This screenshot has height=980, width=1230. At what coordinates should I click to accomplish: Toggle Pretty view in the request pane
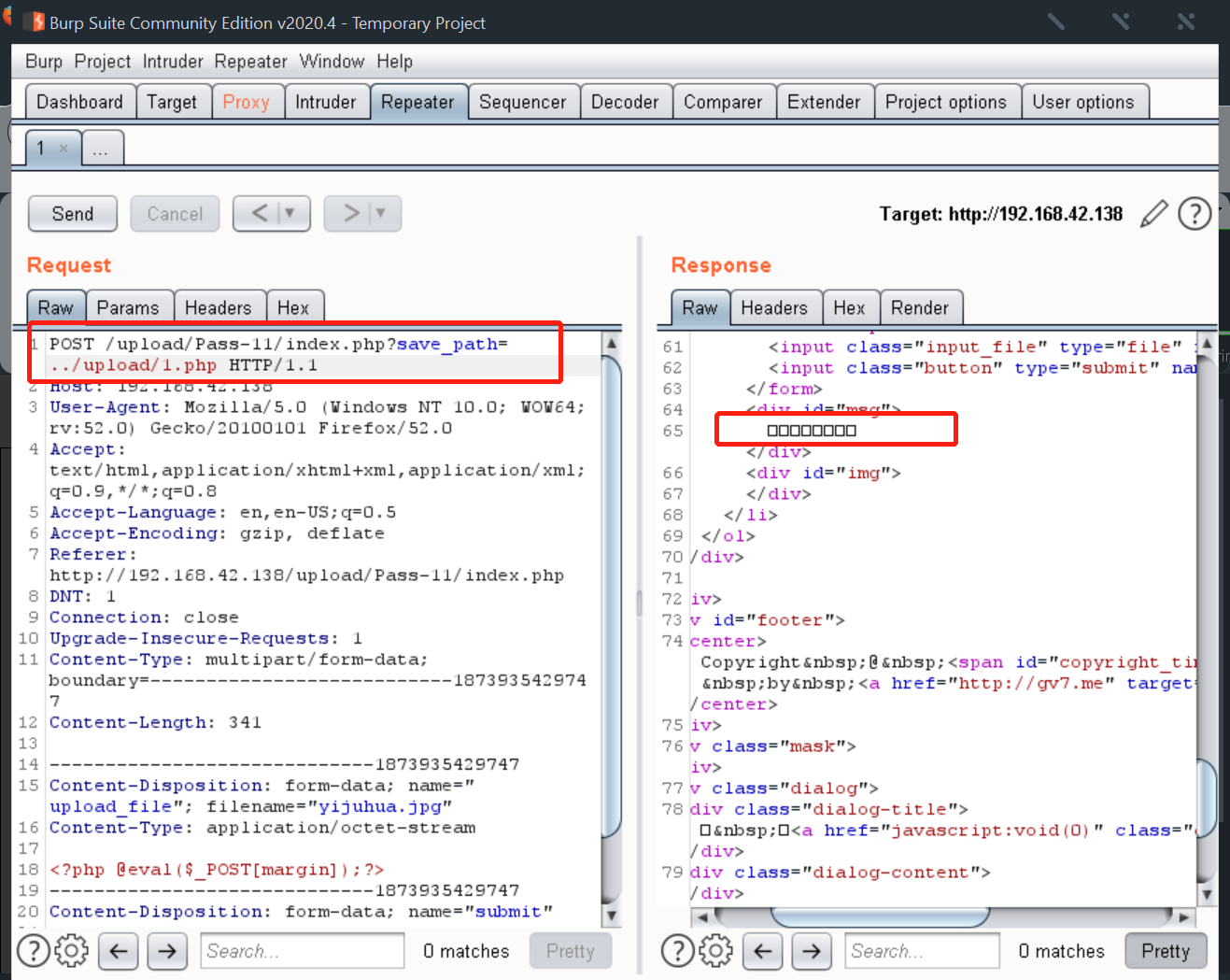pyautogui.click(x=571, y=951)
